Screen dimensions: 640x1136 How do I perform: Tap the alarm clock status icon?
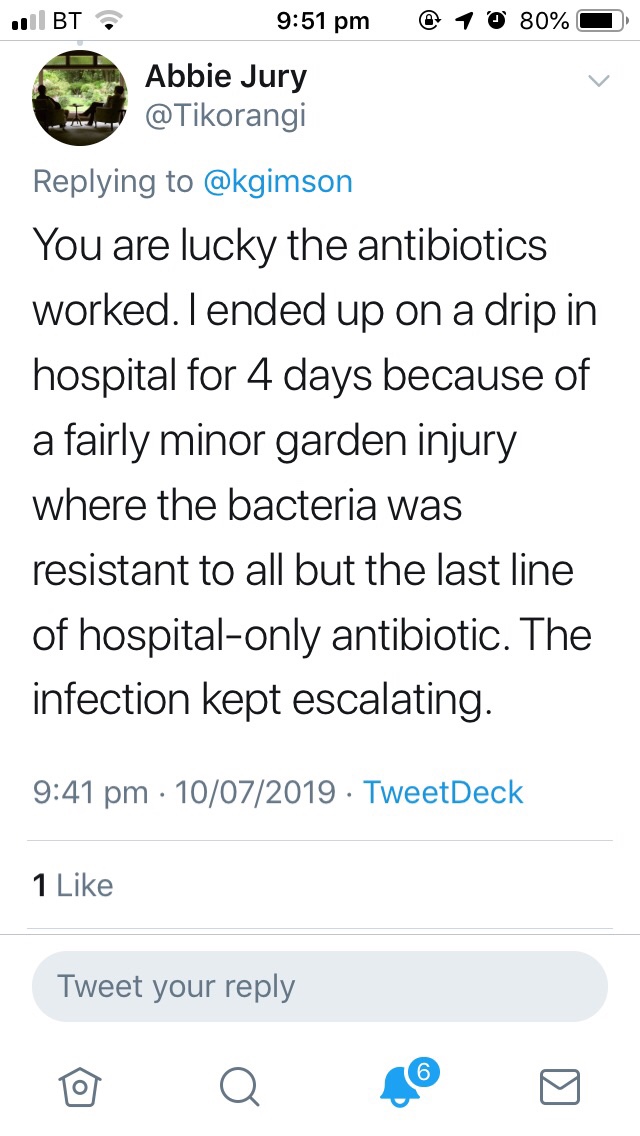click(x=496, y=21)
